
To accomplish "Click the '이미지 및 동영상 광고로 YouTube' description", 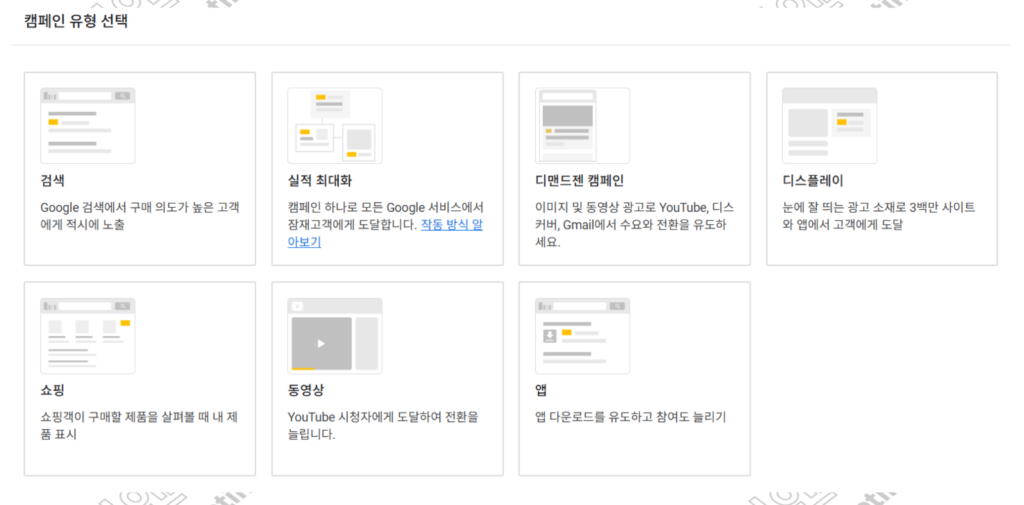I will (x=635, y=225).
